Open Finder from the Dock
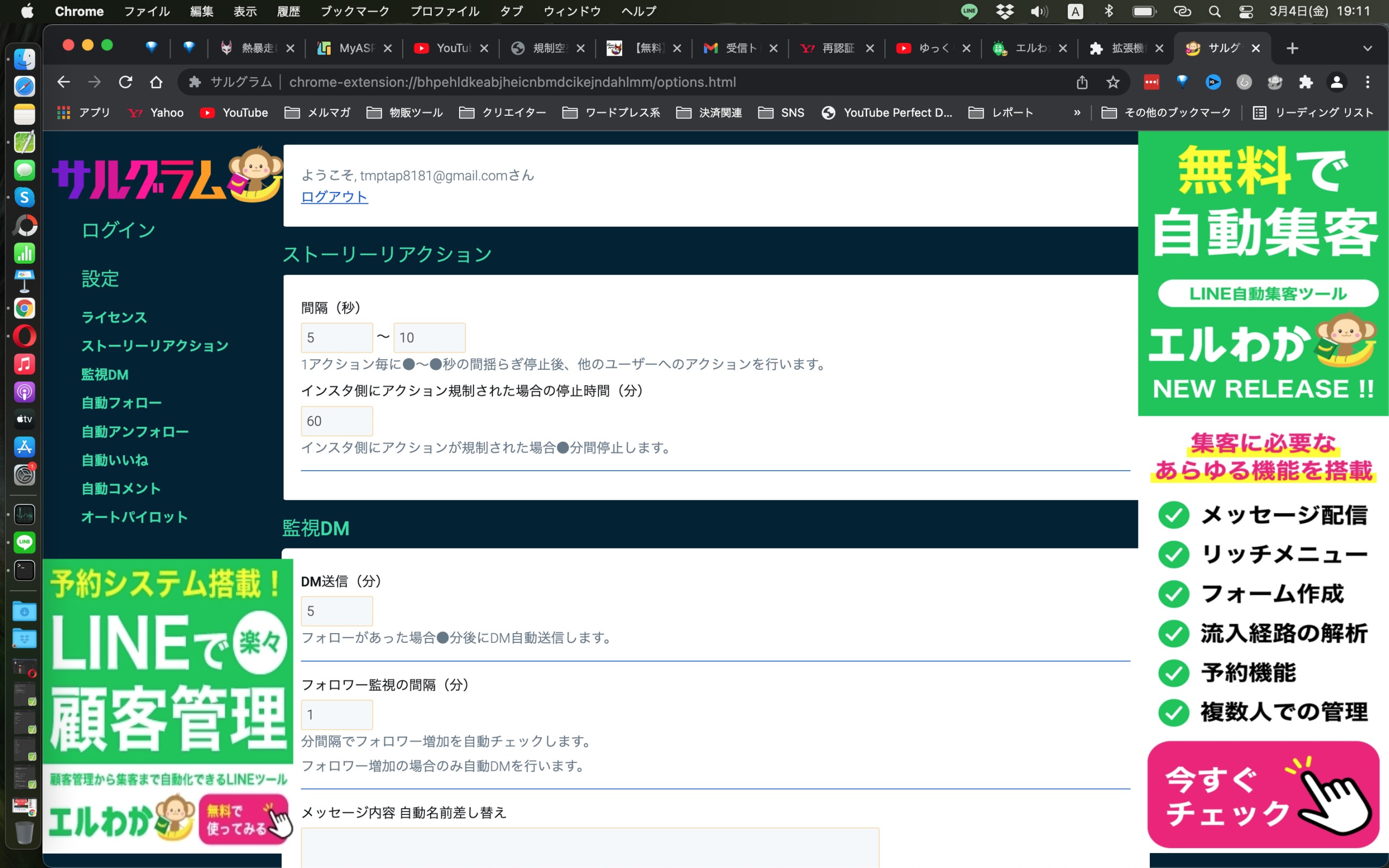 (x=24, y=58)
